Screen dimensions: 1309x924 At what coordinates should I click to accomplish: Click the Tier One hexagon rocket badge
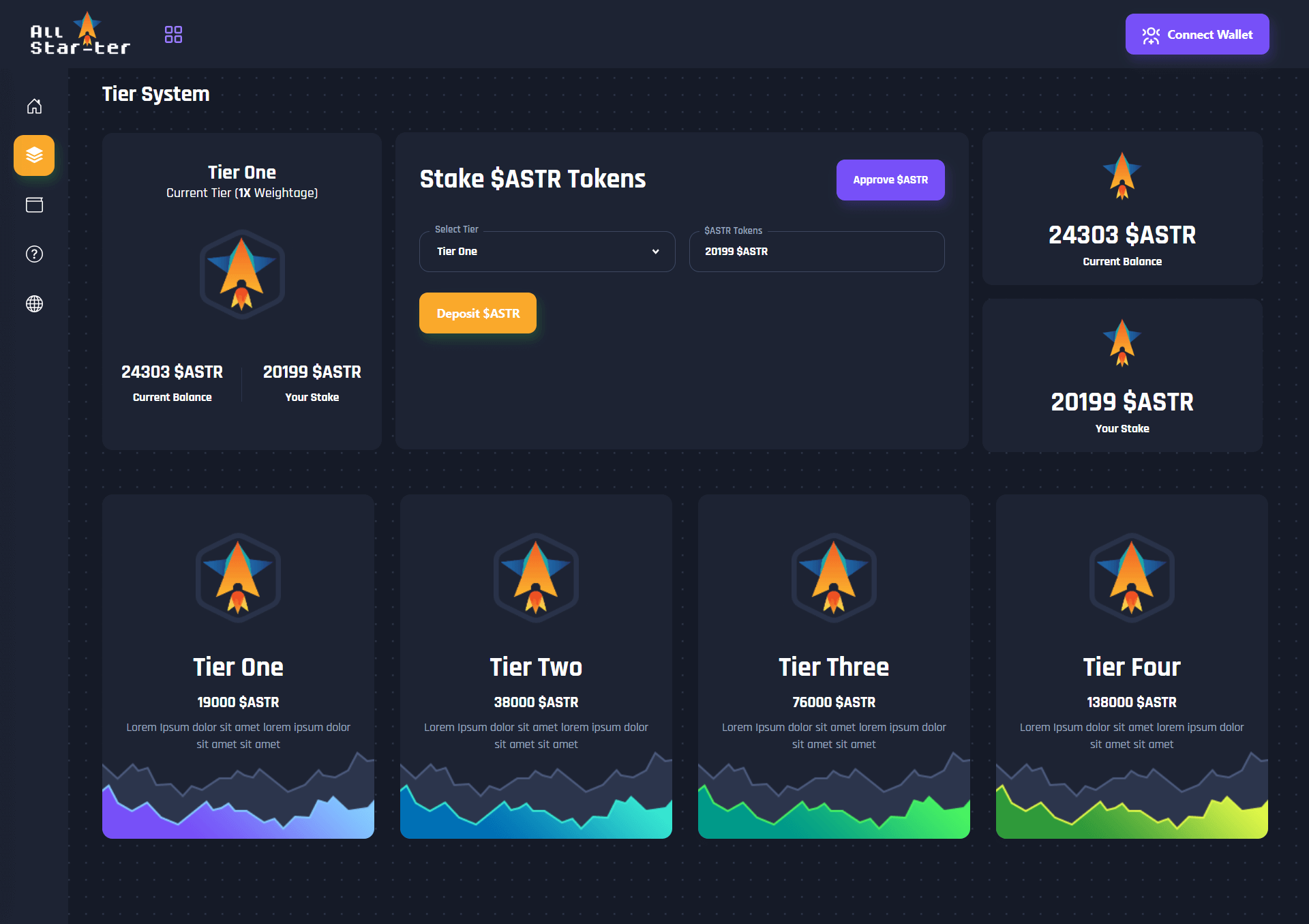pyautogui.click(x=242, y=274)
